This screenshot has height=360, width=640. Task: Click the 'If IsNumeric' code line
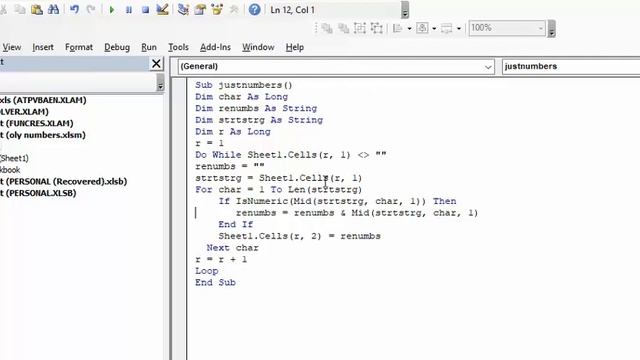(x=337, y=201)
